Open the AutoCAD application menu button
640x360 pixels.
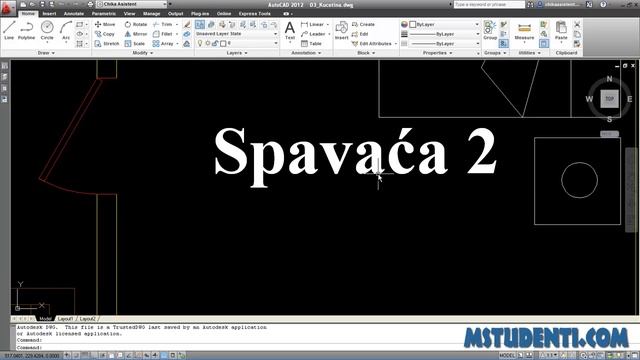(x=7, y=8)
